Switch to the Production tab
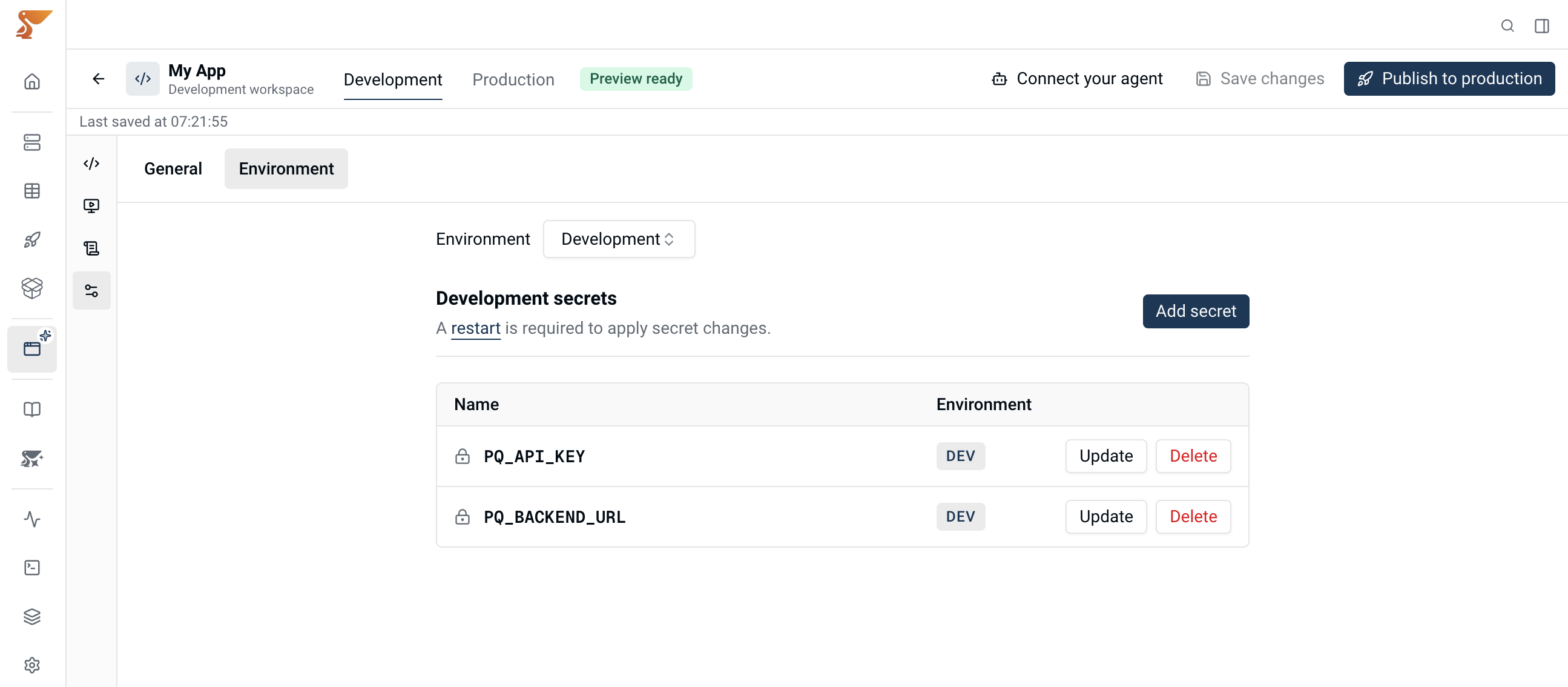1568x687 pixels. tap(513, 79)
